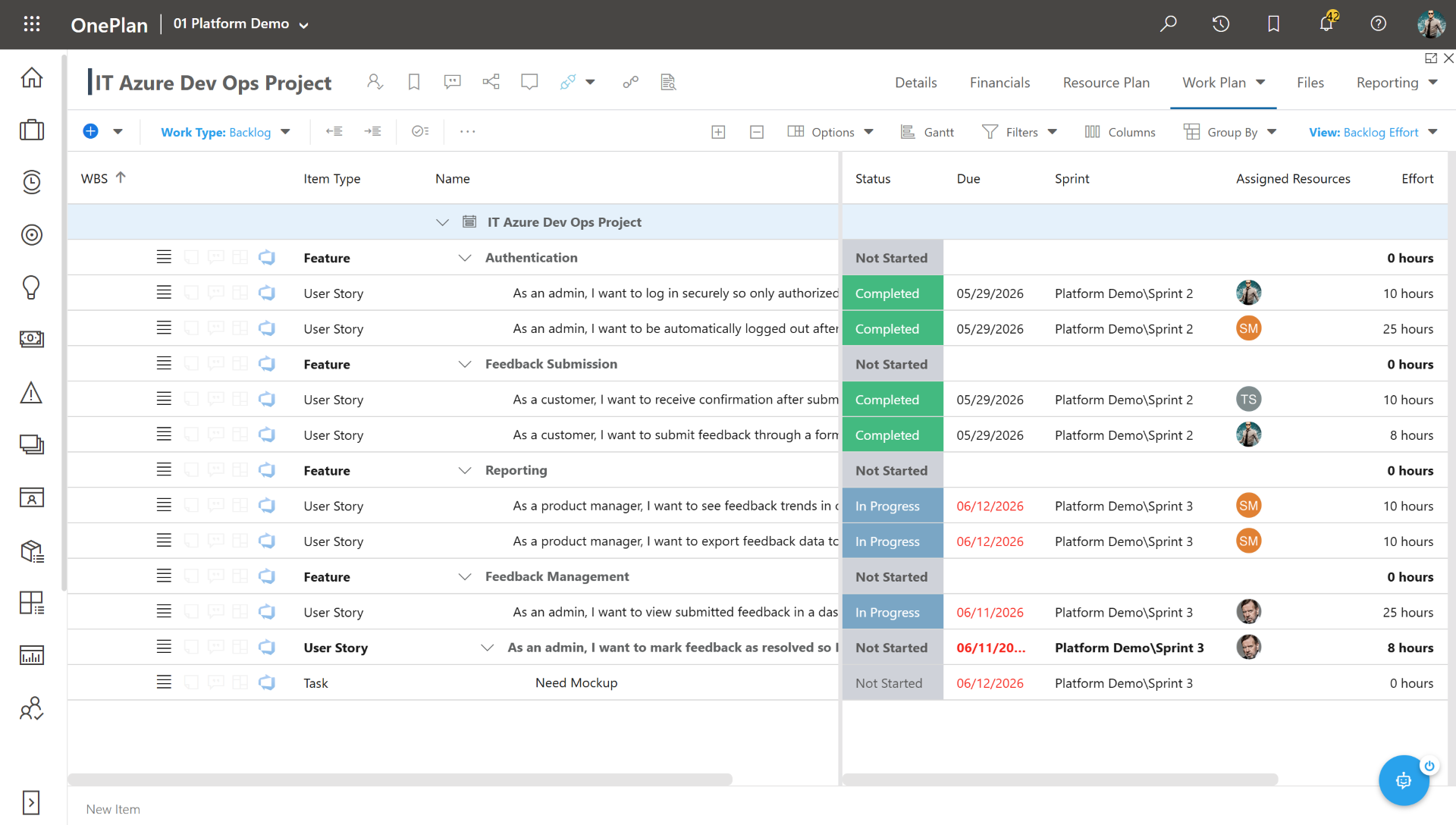Open recent history clock icon
This screenshot has height=825, width=1456.
(1221, 24)
